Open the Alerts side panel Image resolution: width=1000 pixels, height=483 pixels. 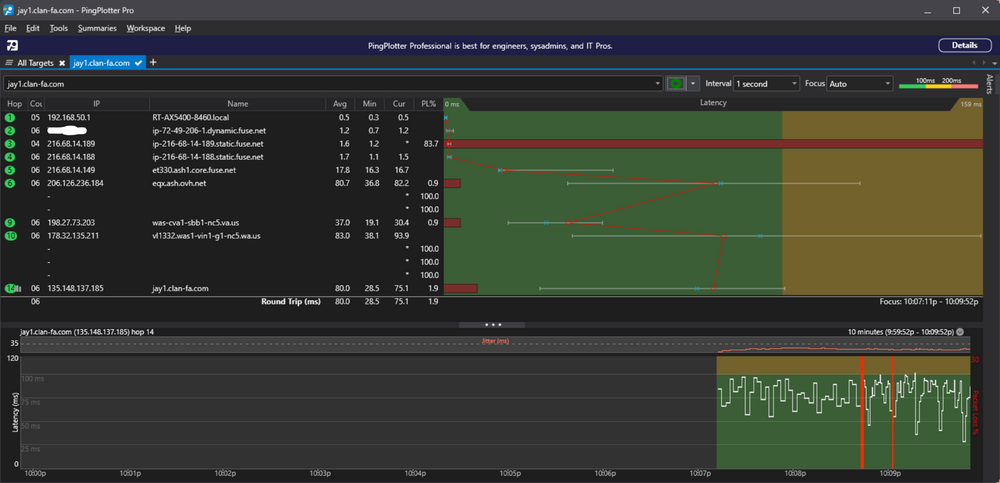tap(989, 84)
